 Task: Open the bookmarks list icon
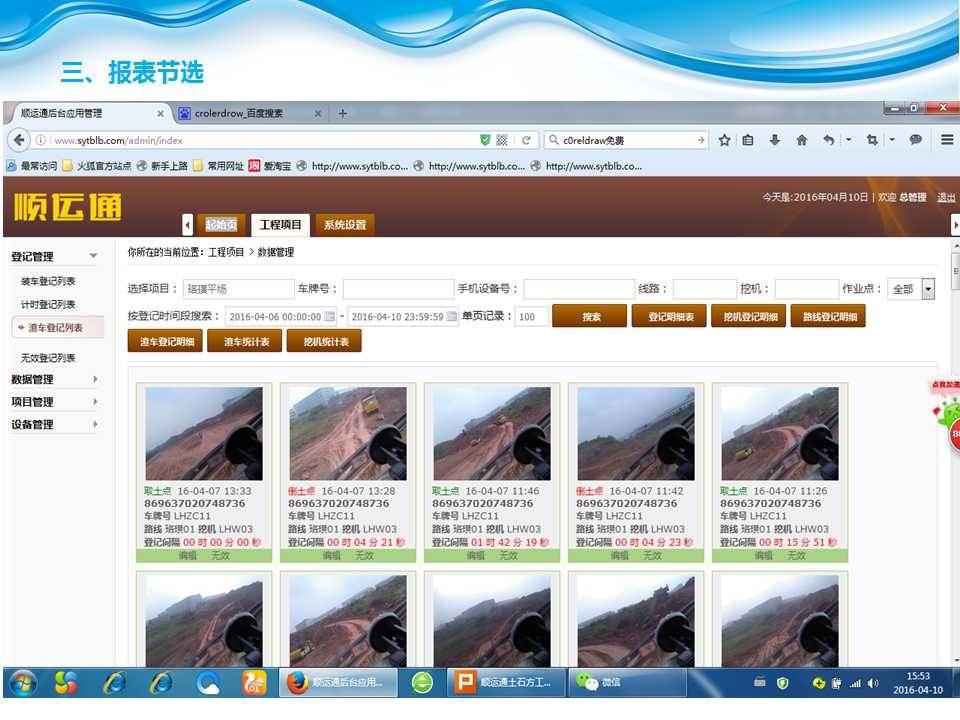tap(748, 140)
